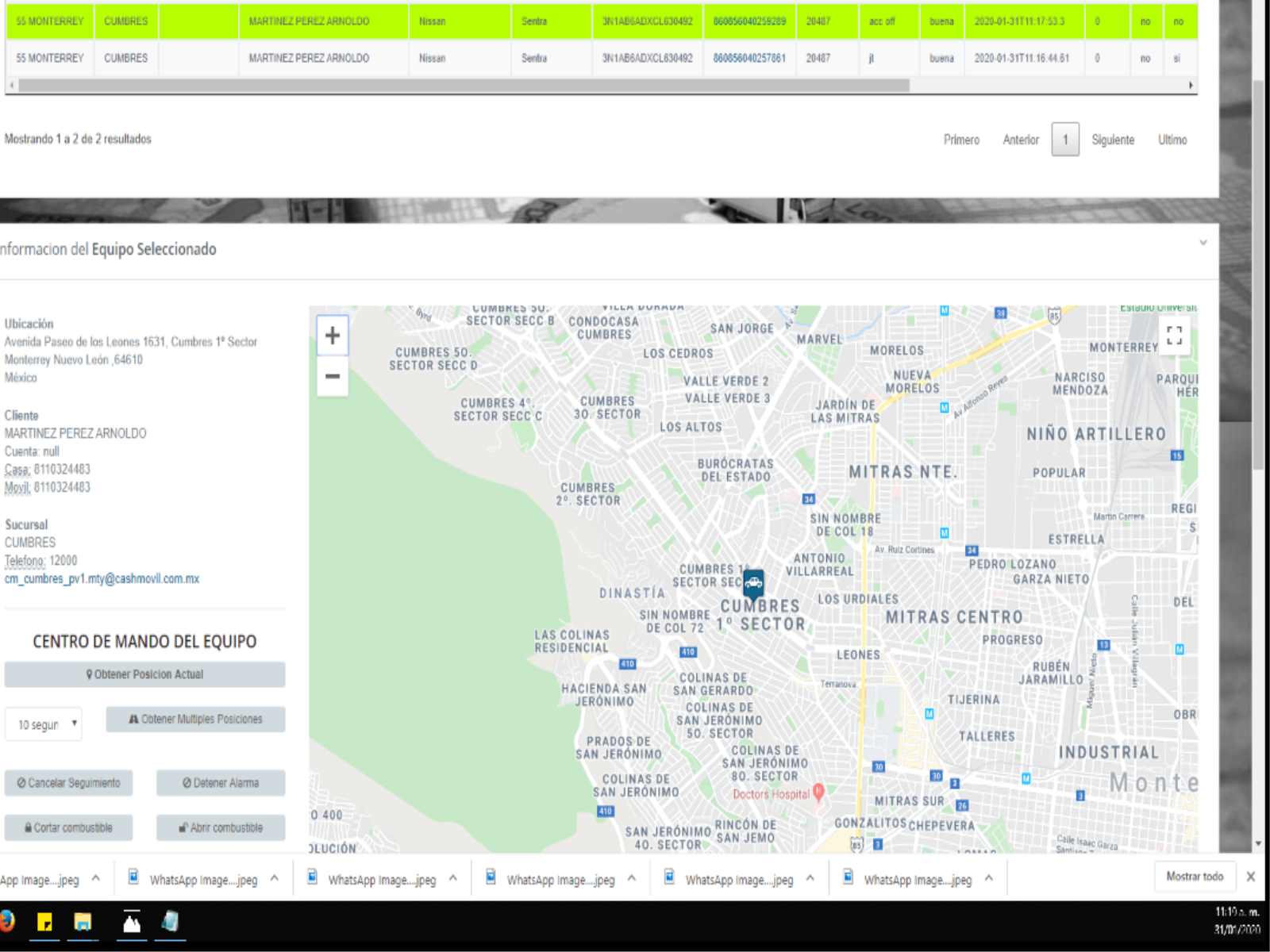Close the downloads bar

tap(1251, 877)
